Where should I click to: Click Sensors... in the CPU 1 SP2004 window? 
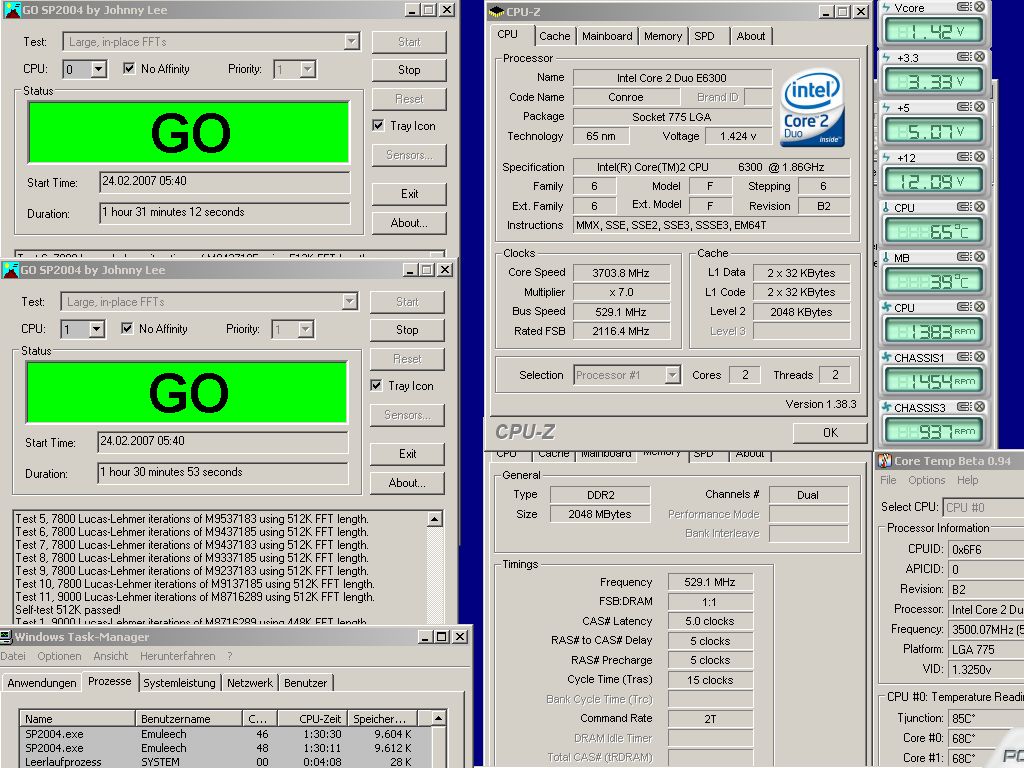407,415
